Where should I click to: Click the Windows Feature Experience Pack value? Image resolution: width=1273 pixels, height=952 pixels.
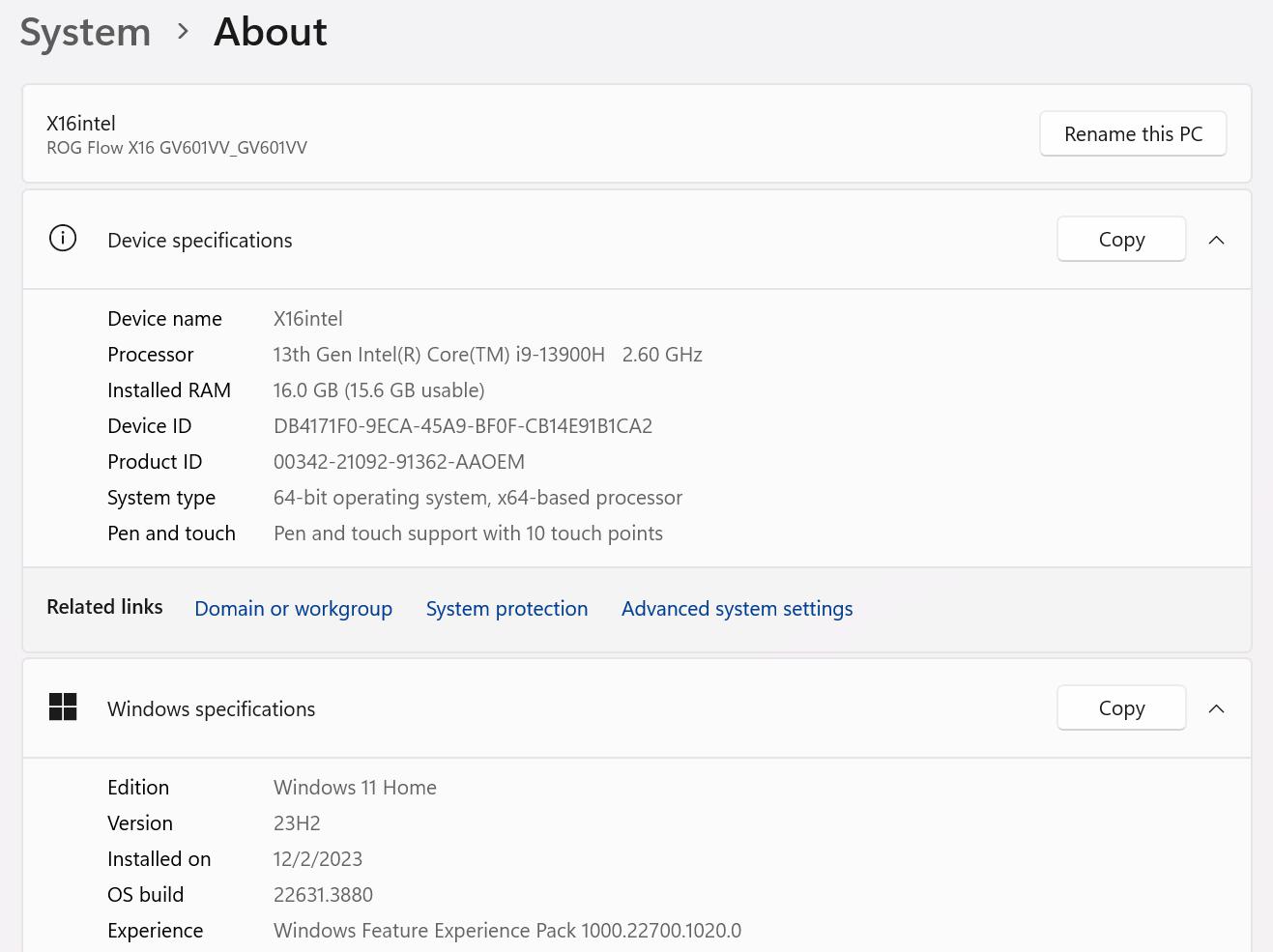[507, 930]
